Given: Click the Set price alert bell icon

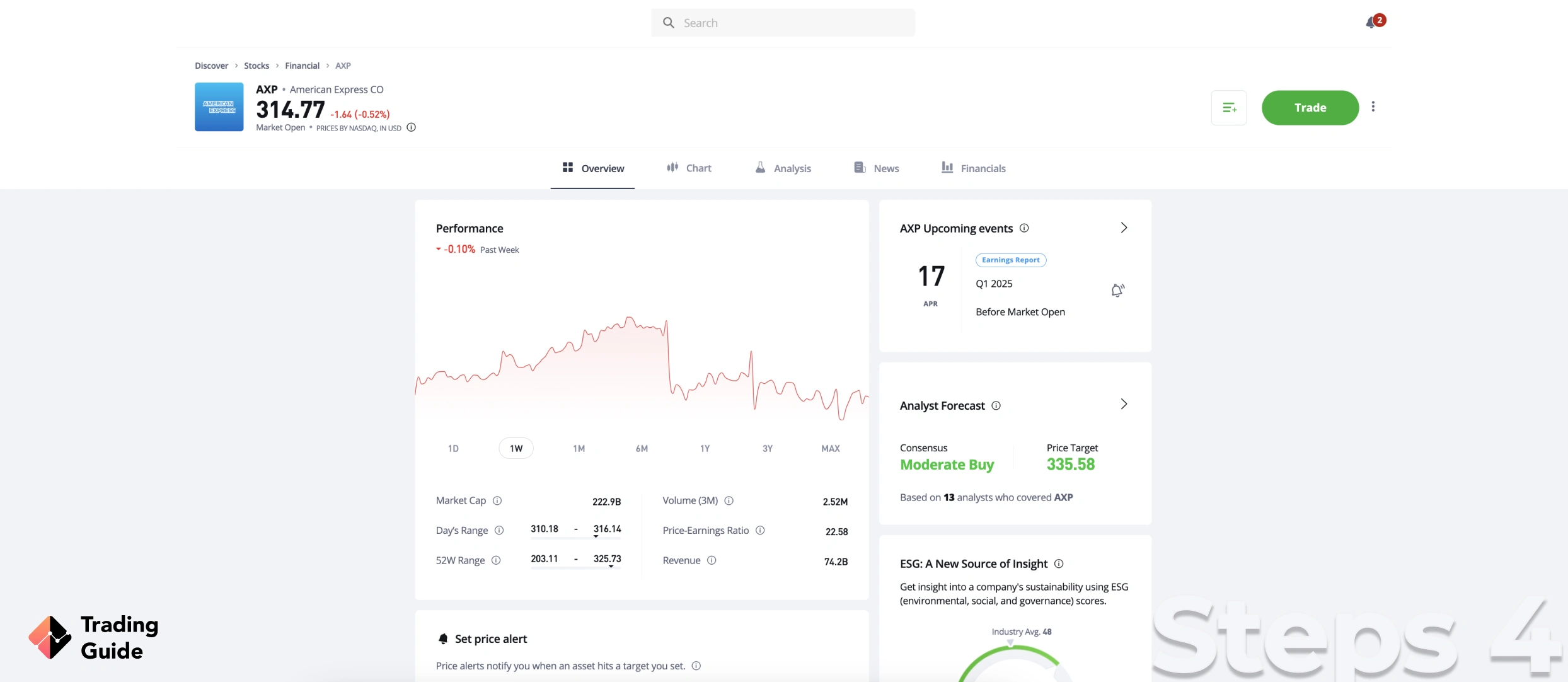Looking at the screenshot, I should point(443,639).
